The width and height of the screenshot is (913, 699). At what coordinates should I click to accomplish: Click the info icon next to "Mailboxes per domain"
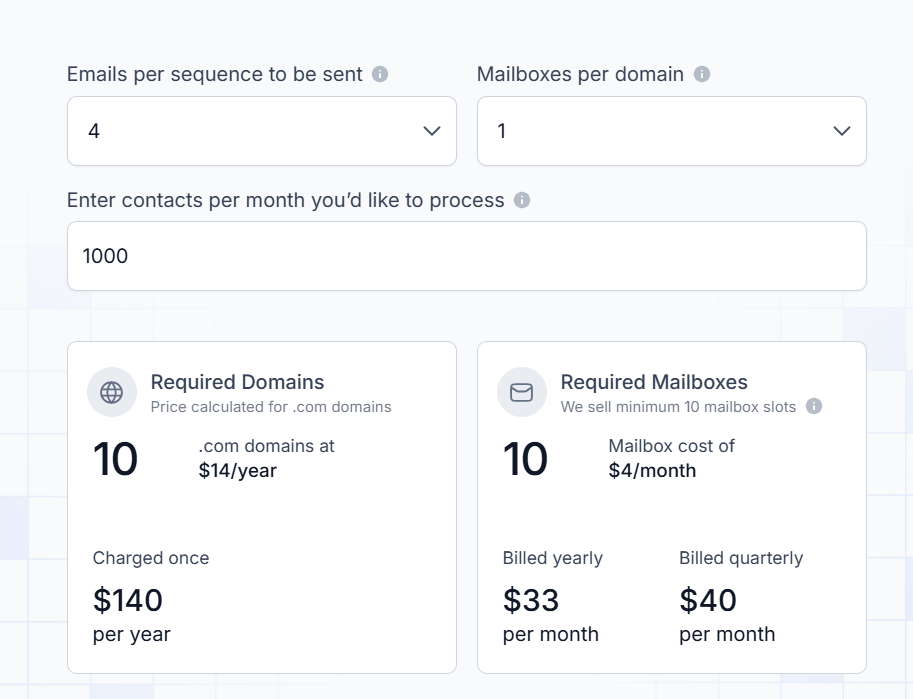click(x=703, y=73)
